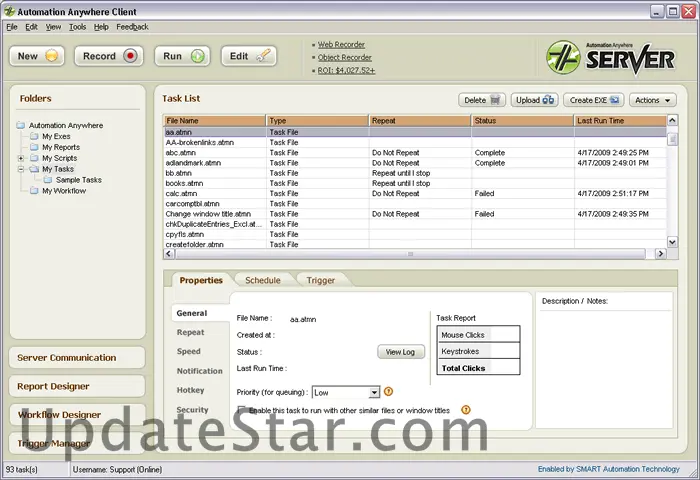Open Server Communication panel
The image size is (700, 480).
click(x=77, y=358)
